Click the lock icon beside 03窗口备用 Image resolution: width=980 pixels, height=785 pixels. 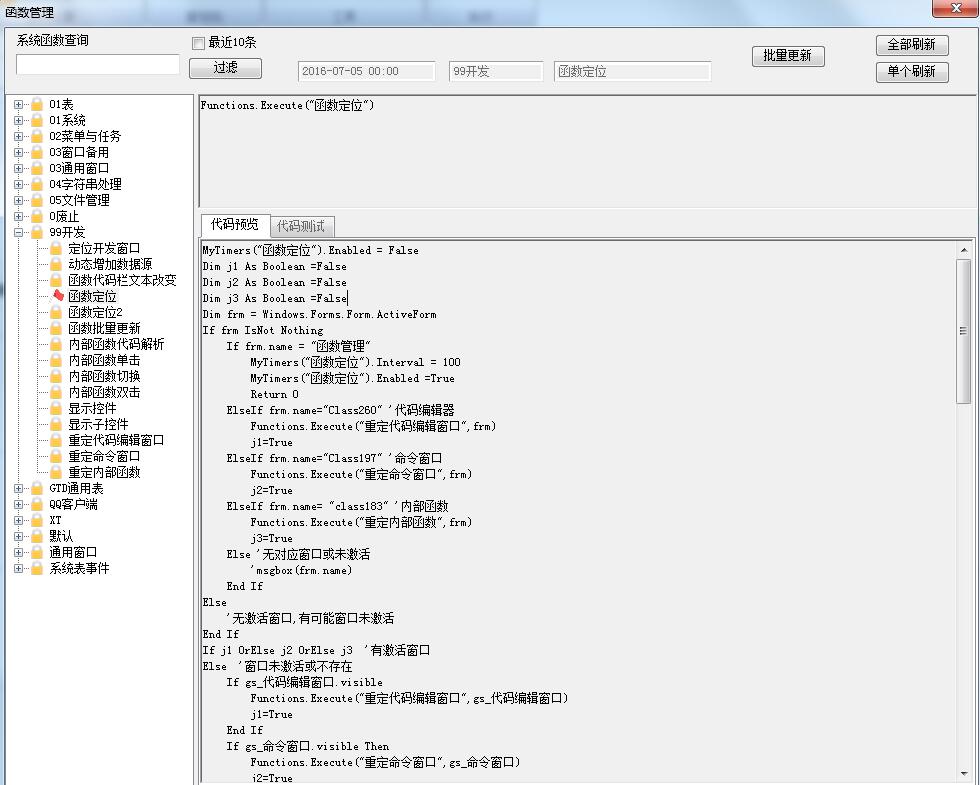(38, 152)
